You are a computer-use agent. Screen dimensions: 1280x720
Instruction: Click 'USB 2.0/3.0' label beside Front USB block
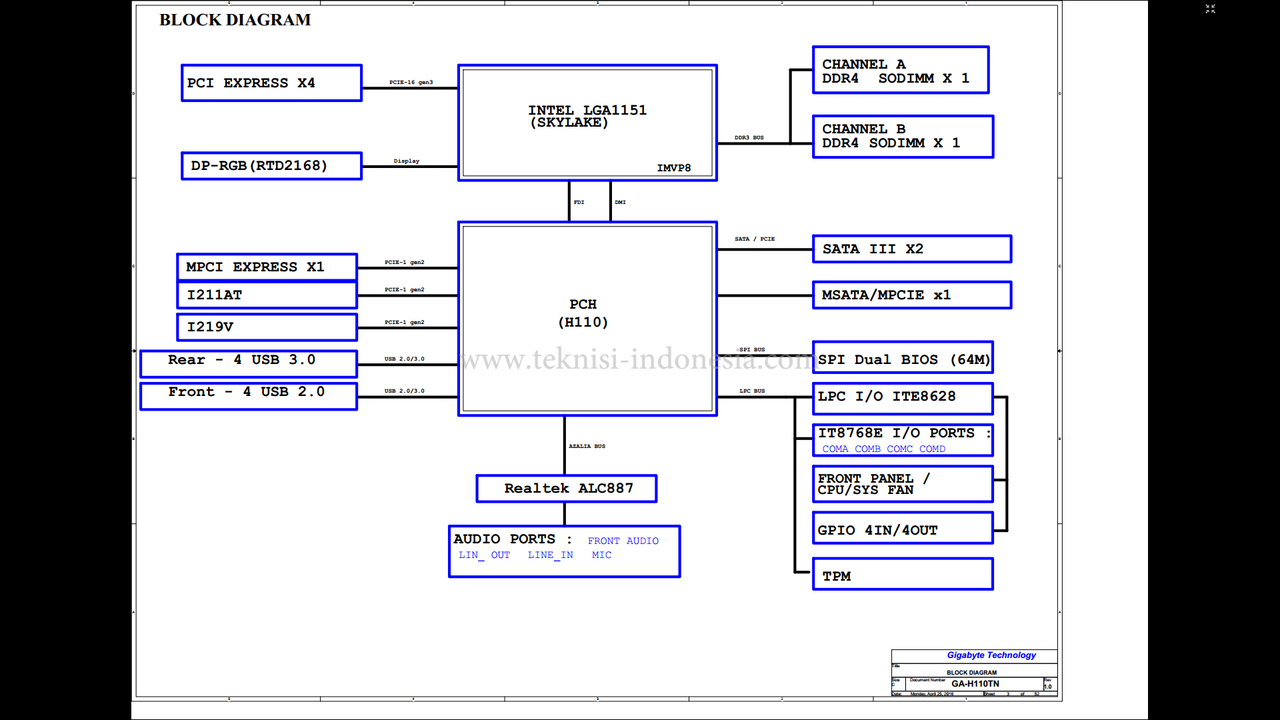tap(404, 391)
